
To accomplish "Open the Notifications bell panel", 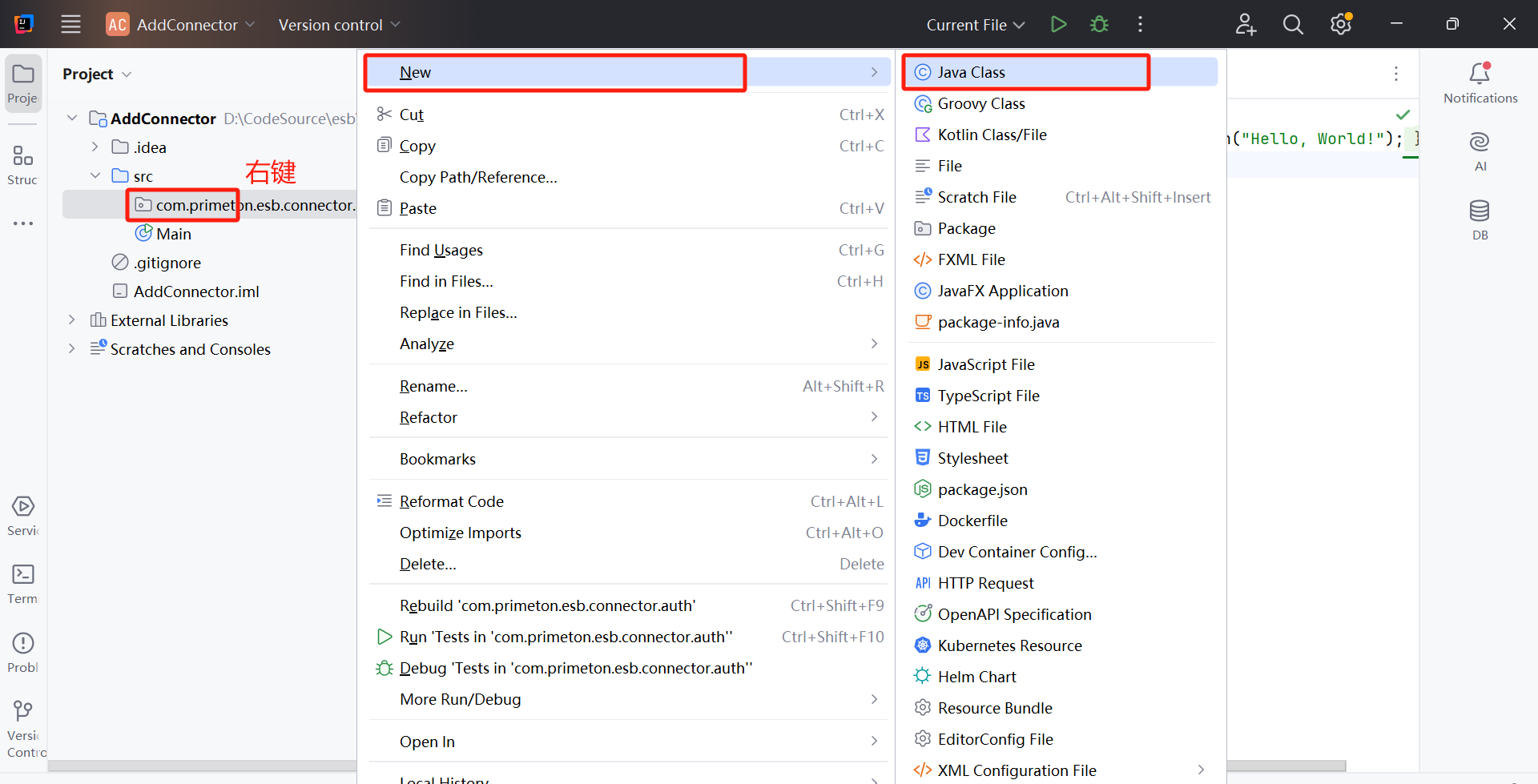I will 1480,82.
